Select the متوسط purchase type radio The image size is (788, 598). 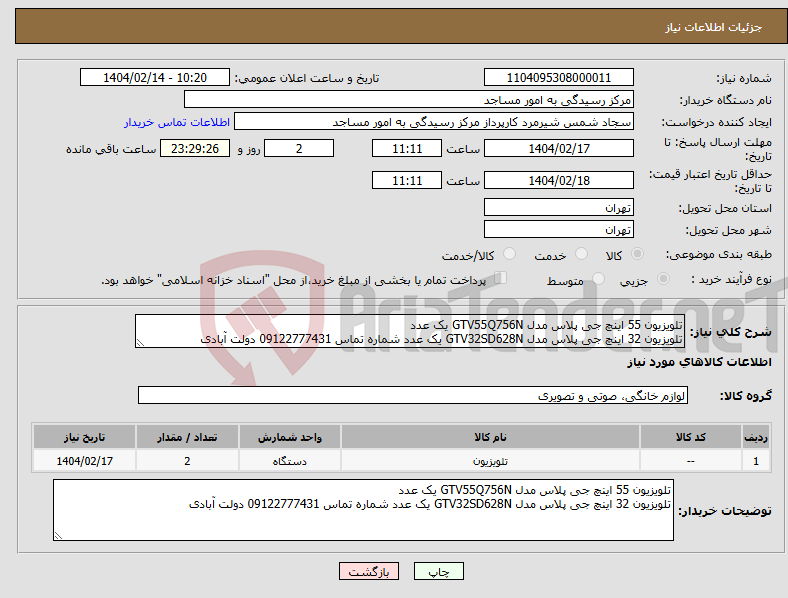pos(599,278)
